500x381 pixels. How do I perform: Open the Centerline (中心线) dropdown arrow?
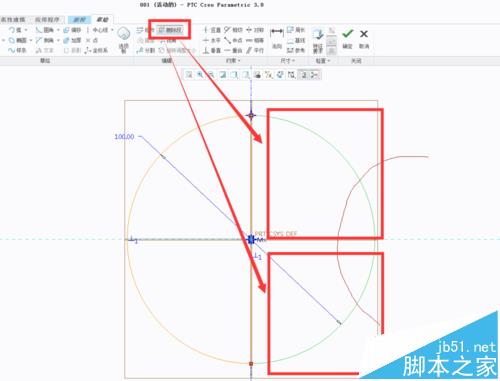[112, 30]
